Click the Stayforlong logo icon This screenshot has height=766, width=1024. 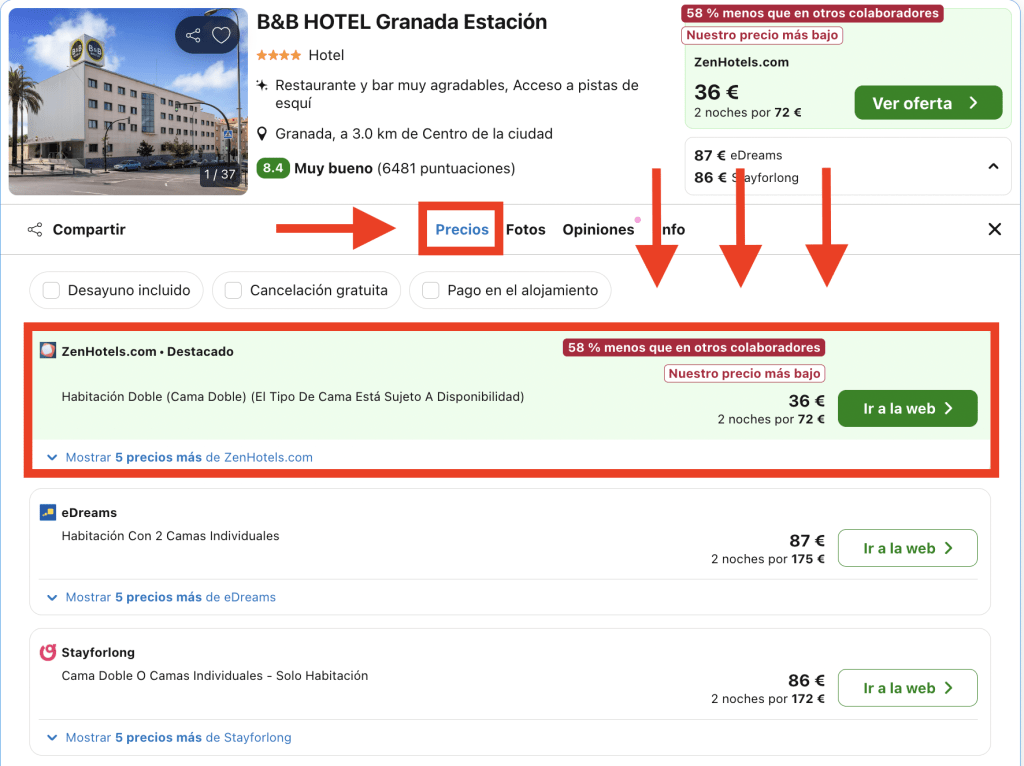pos(48,653)
